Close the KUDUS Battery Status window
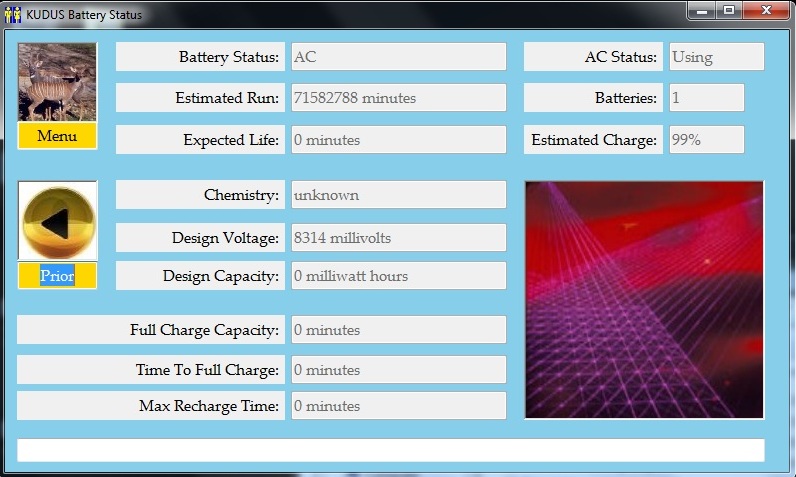The width and height of the screenshot is (796, 477). coord(765,11)
